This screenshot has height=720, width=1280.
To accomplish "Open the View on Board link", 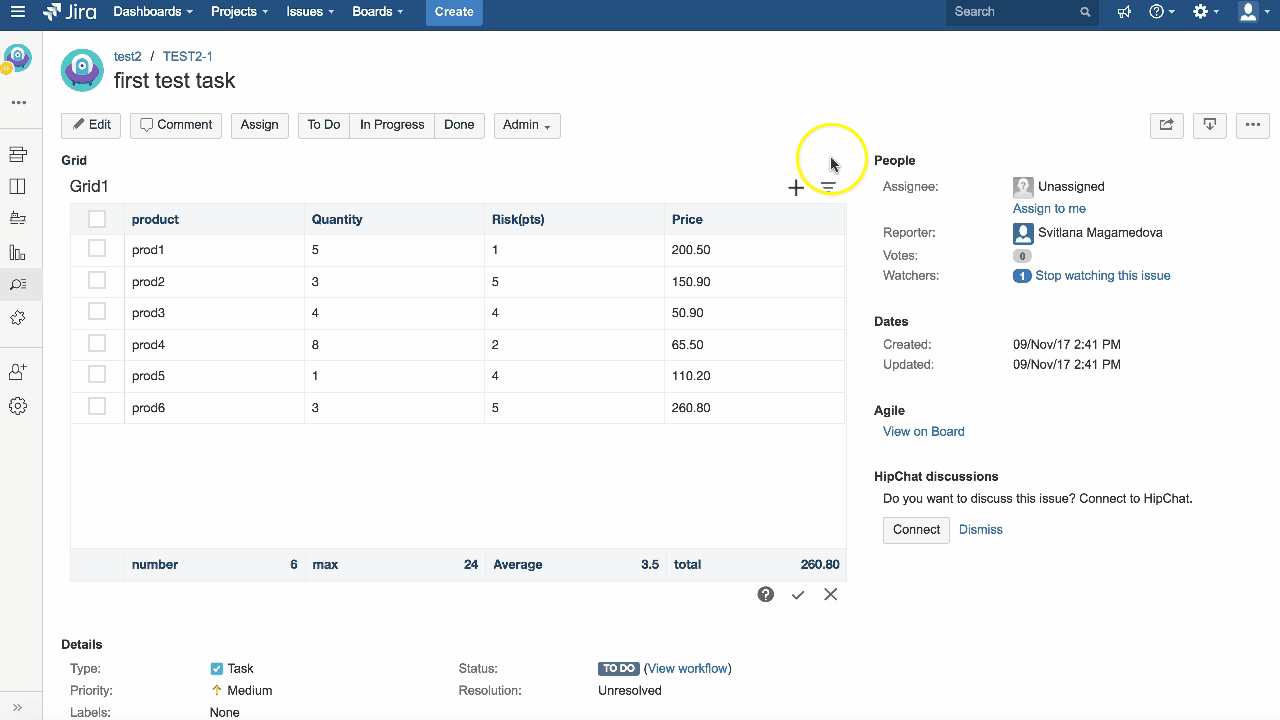I will [924, 432].
